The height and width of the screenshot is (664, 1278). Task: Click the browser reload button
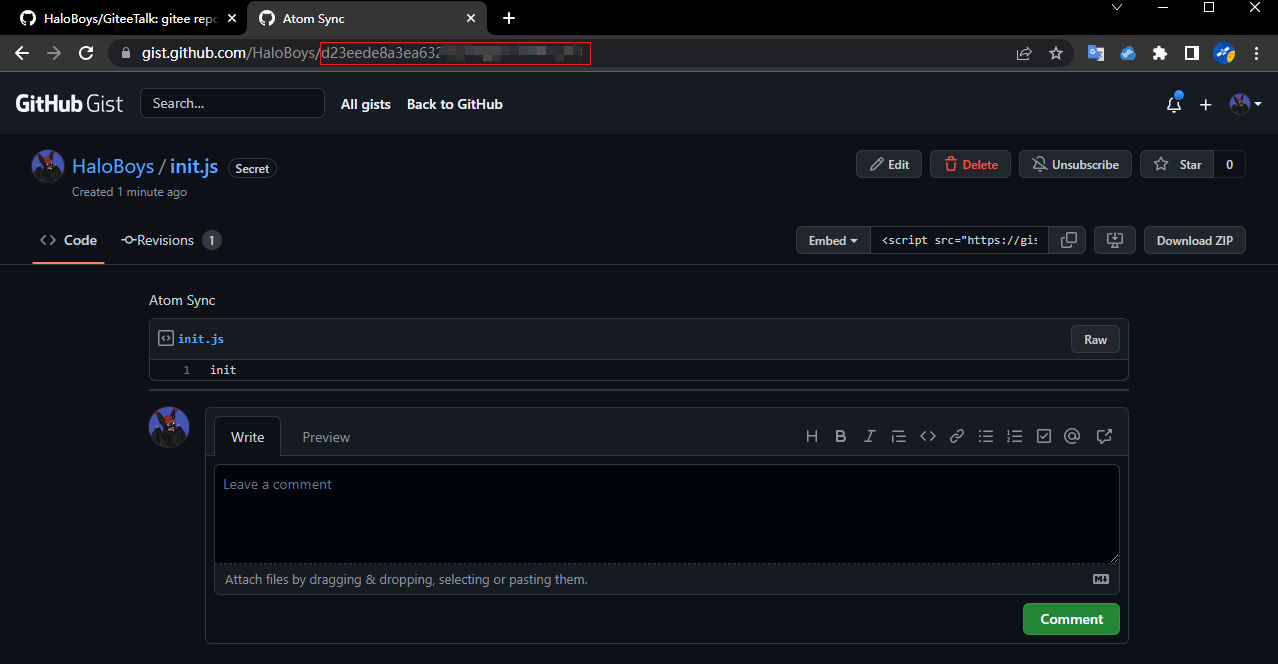86,53
